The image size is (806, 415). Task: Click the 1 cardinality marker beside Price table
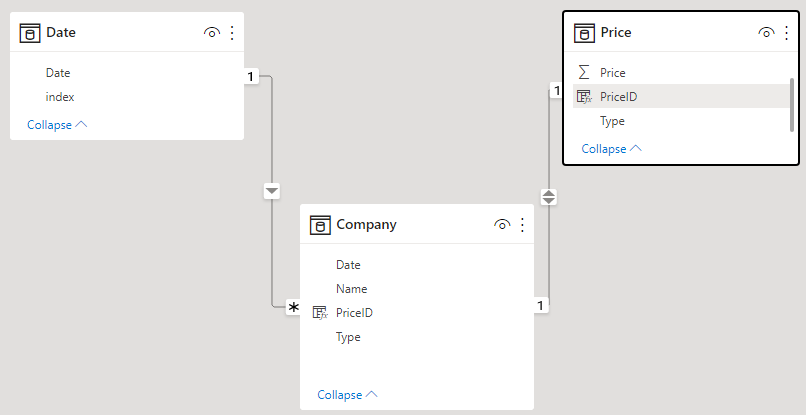556,91
